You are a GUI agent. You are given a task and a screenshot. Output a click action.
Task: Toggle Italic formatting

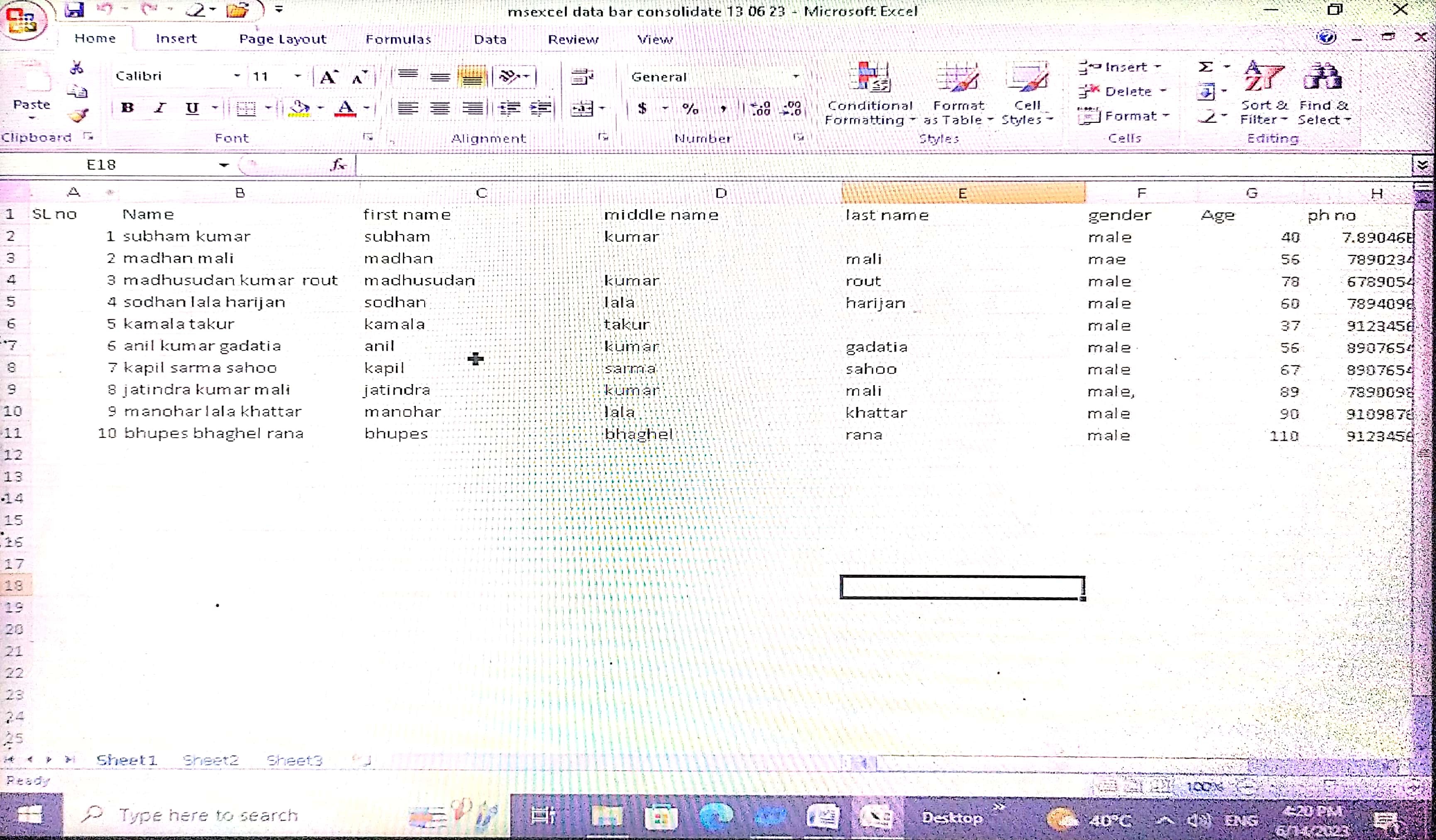click(160, 108)
